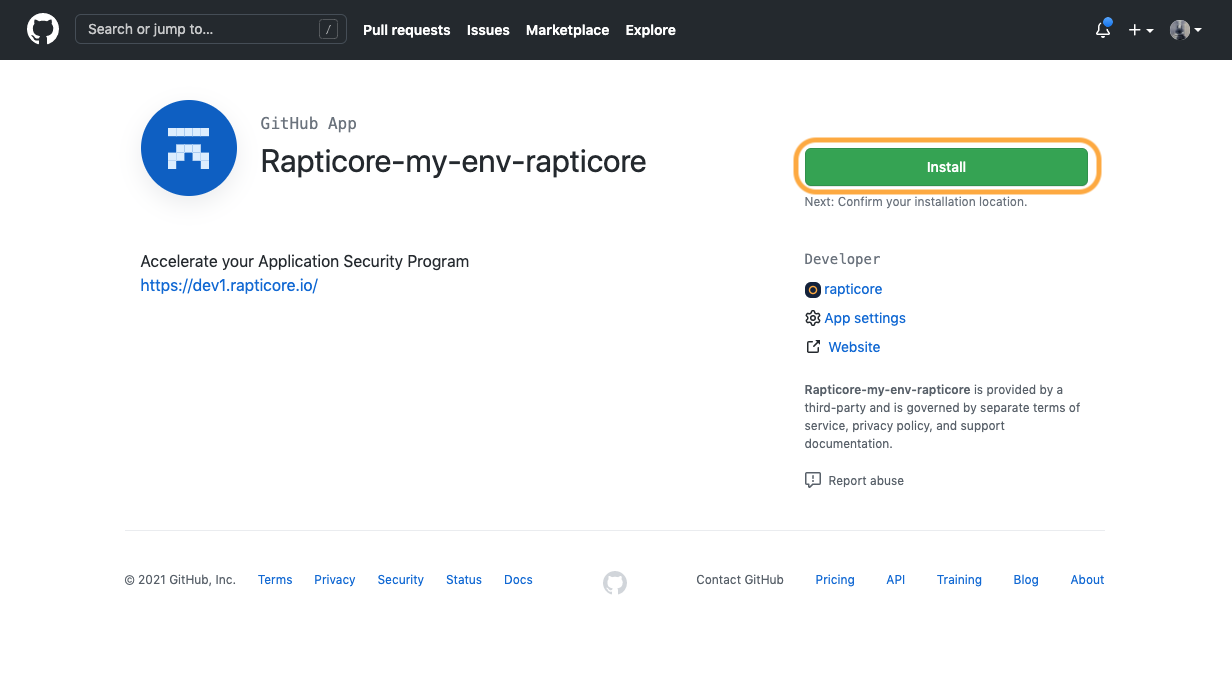Image resolution: width=1232 pixels, height=693 pixels.
Task: Open Terms in footer
Action: click(275, 580)
